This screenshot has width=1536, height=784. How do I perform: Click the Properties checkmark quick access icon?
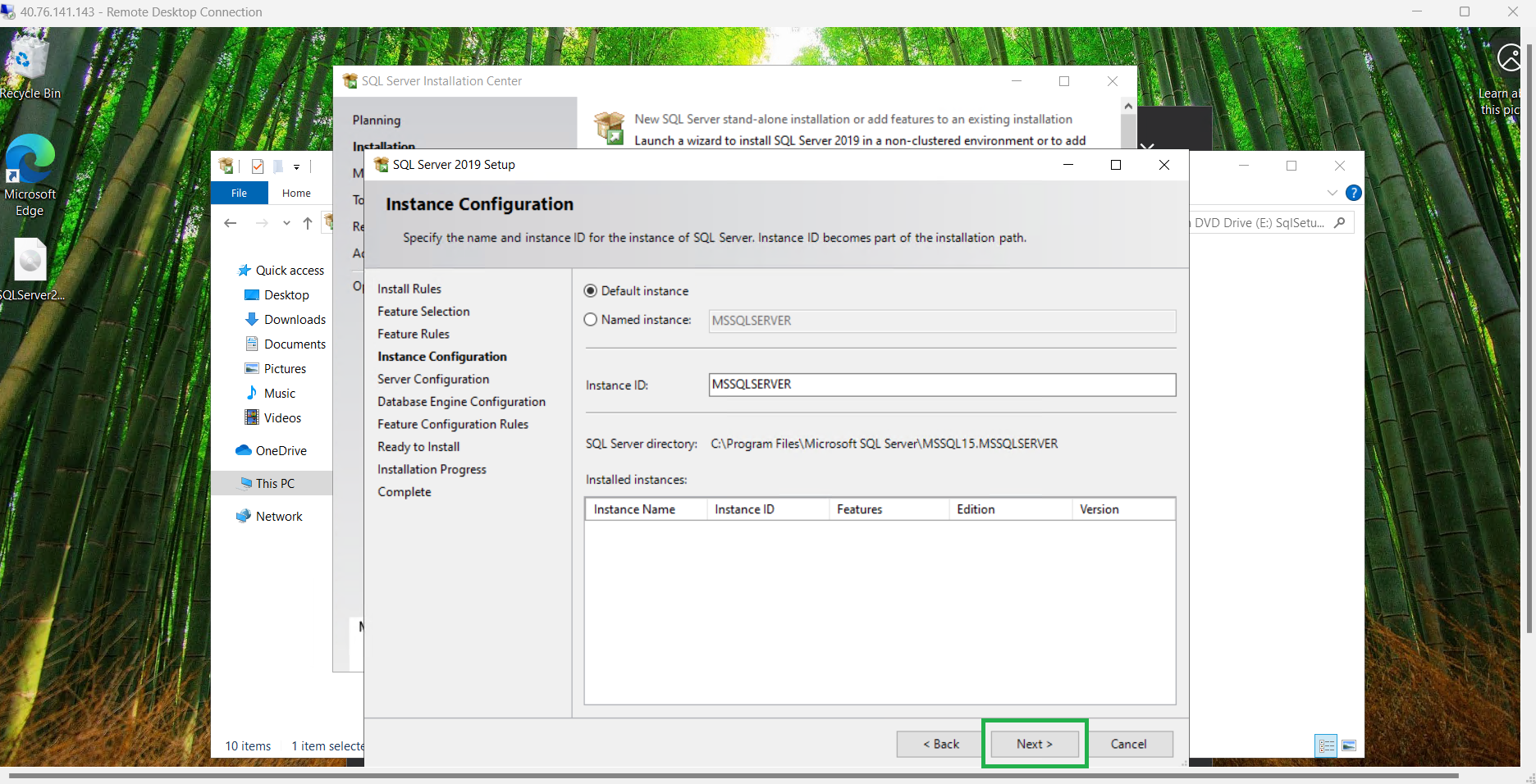point(258,166)
